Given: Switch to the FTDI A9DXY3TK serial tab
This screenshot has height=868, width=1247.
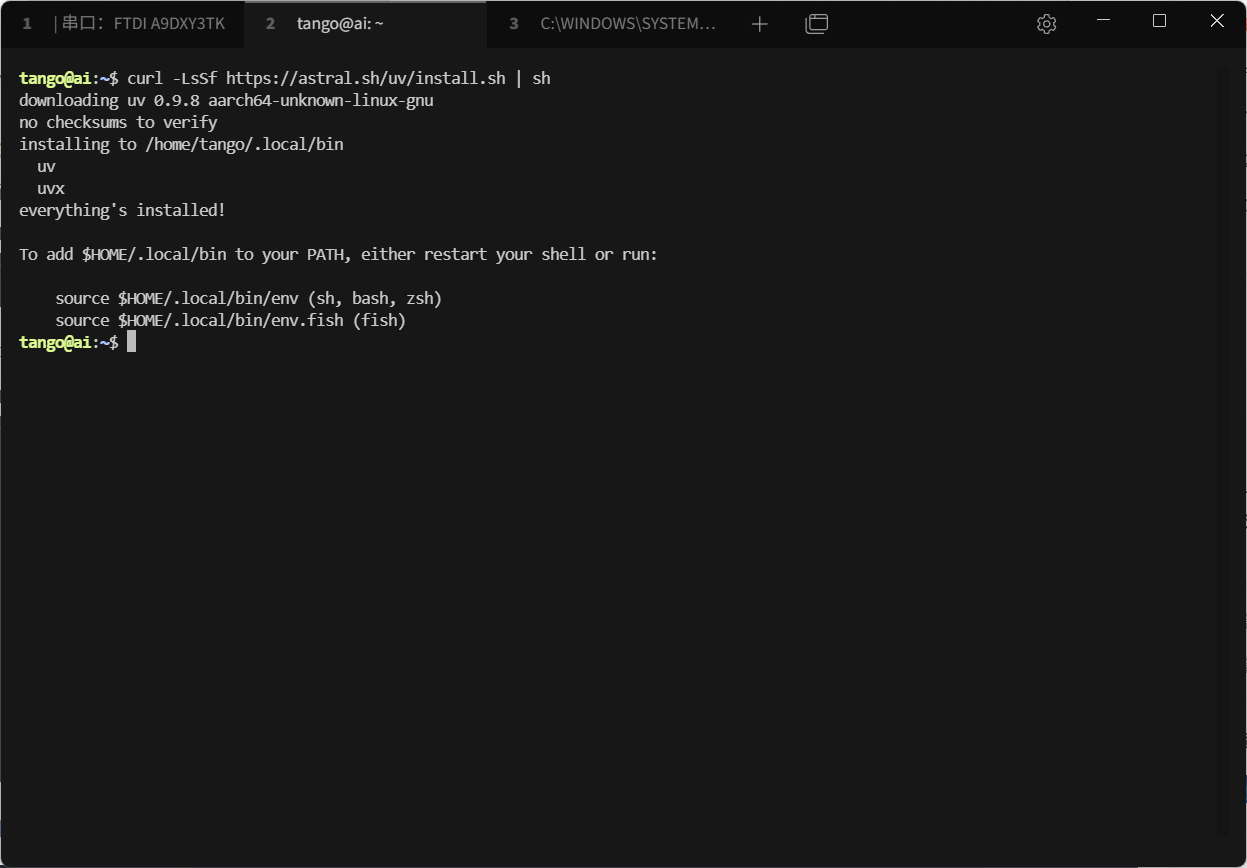Looking at the screenshot, I should click(123, 24).
